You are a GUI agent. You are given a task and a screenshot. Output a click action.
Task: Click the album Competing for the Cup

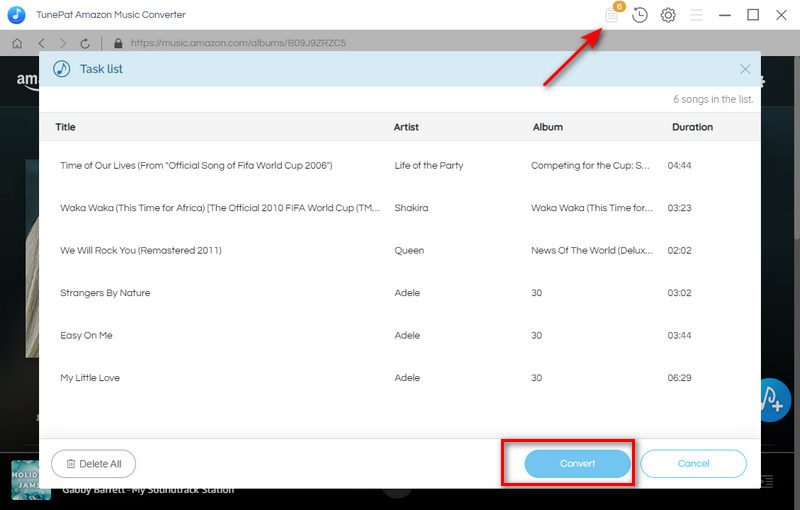click(590, 165)
